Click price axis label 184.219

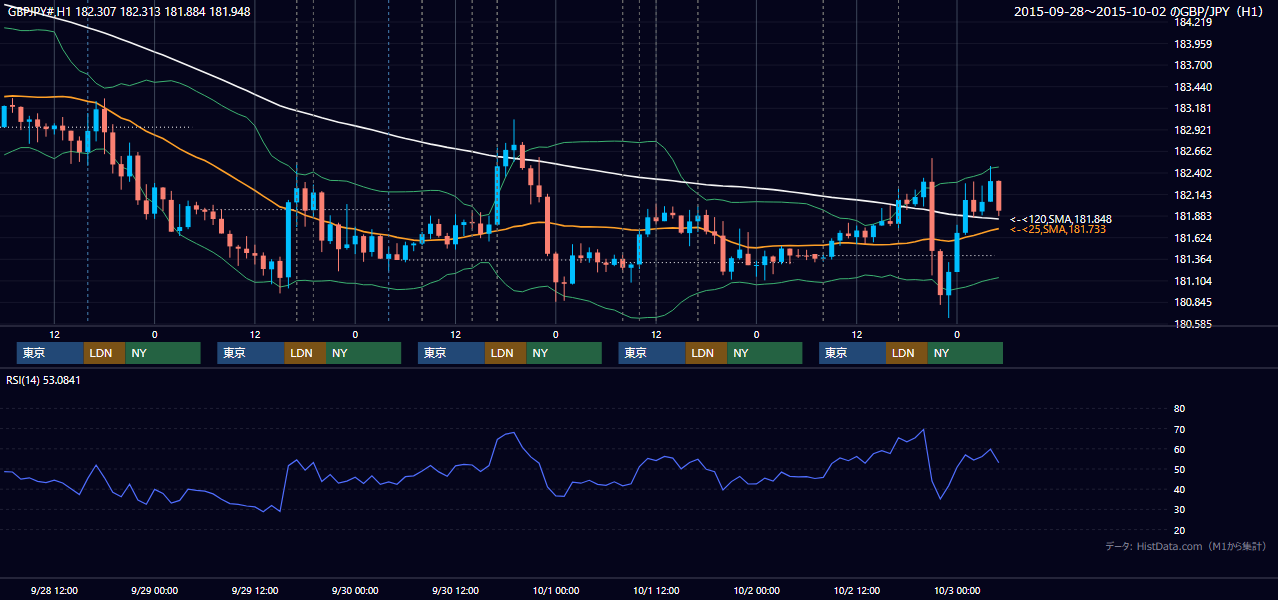coord(1192,22)
